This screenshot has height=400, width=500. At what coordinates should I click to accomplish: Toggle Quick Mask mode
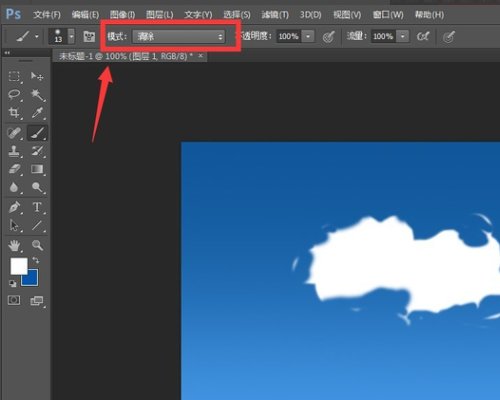(x=14, y=300)
